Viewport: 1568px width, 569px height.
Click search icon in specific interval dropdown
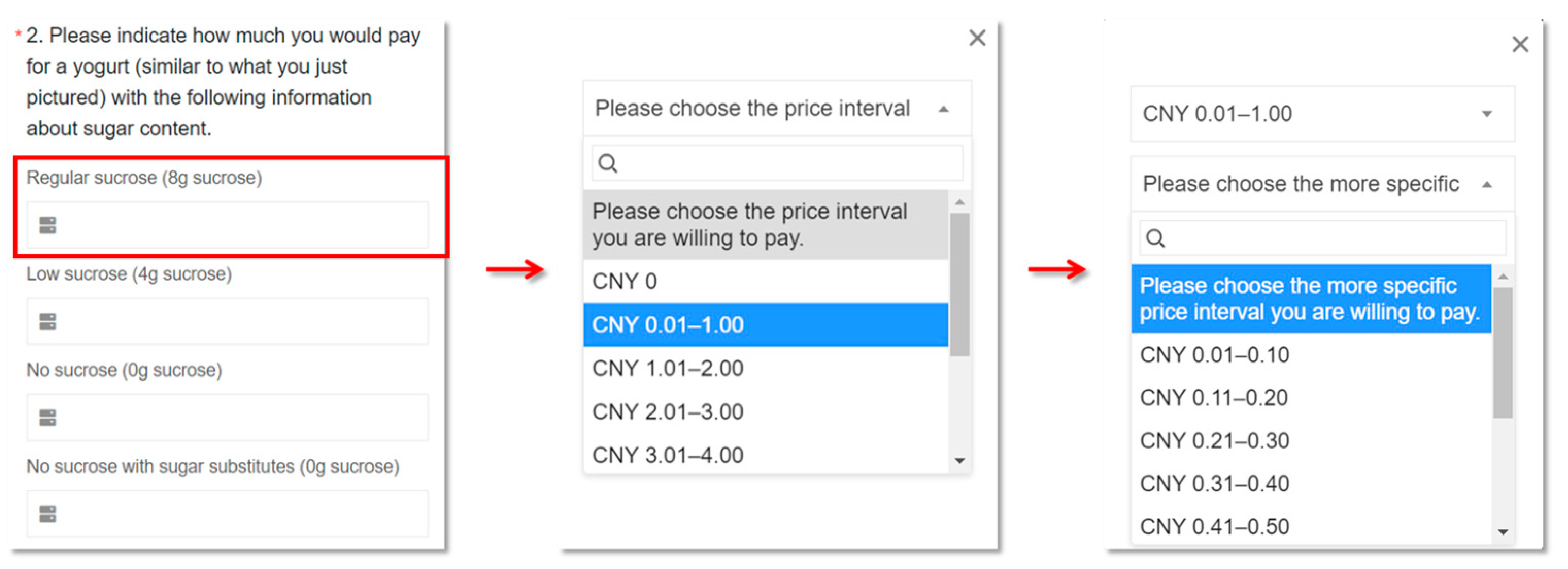pyautogui.click(x=1155, y=238)
